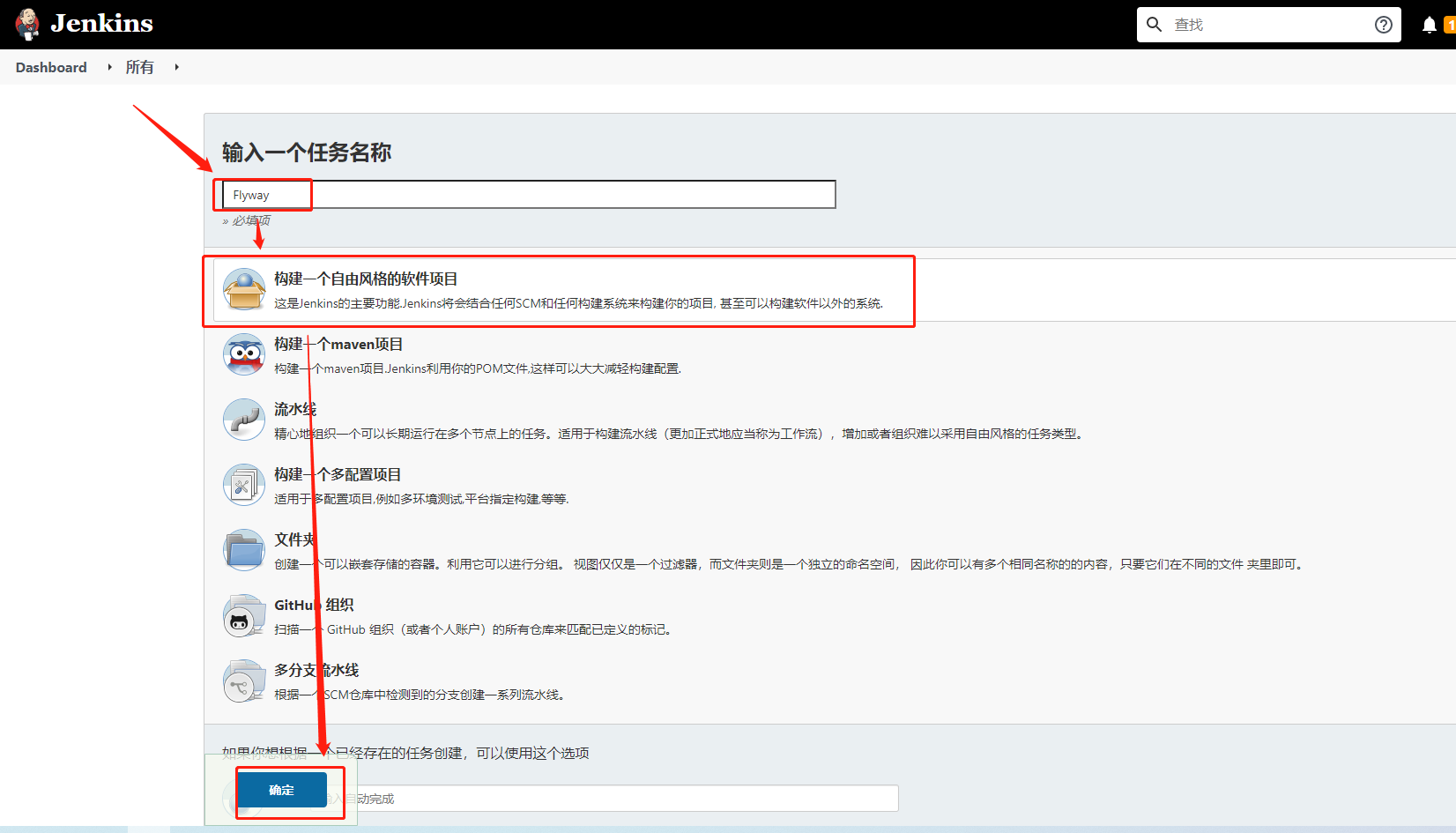Click the Jenkins butler logo icon
The width and height of the screenshot is (1456, 833).
coord(27,24)
